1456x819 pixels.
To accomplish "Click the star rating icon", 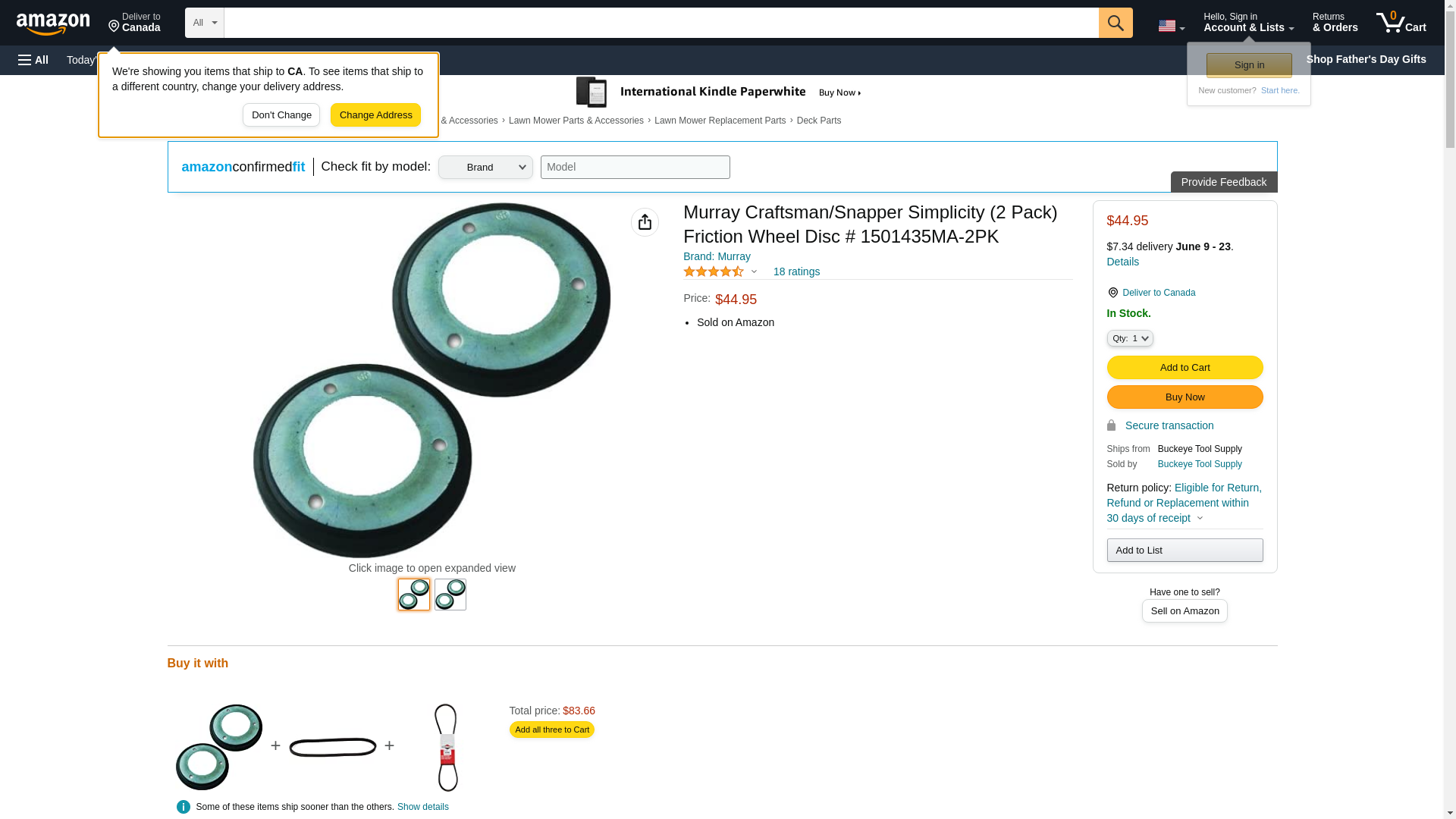I will (713, 271).
